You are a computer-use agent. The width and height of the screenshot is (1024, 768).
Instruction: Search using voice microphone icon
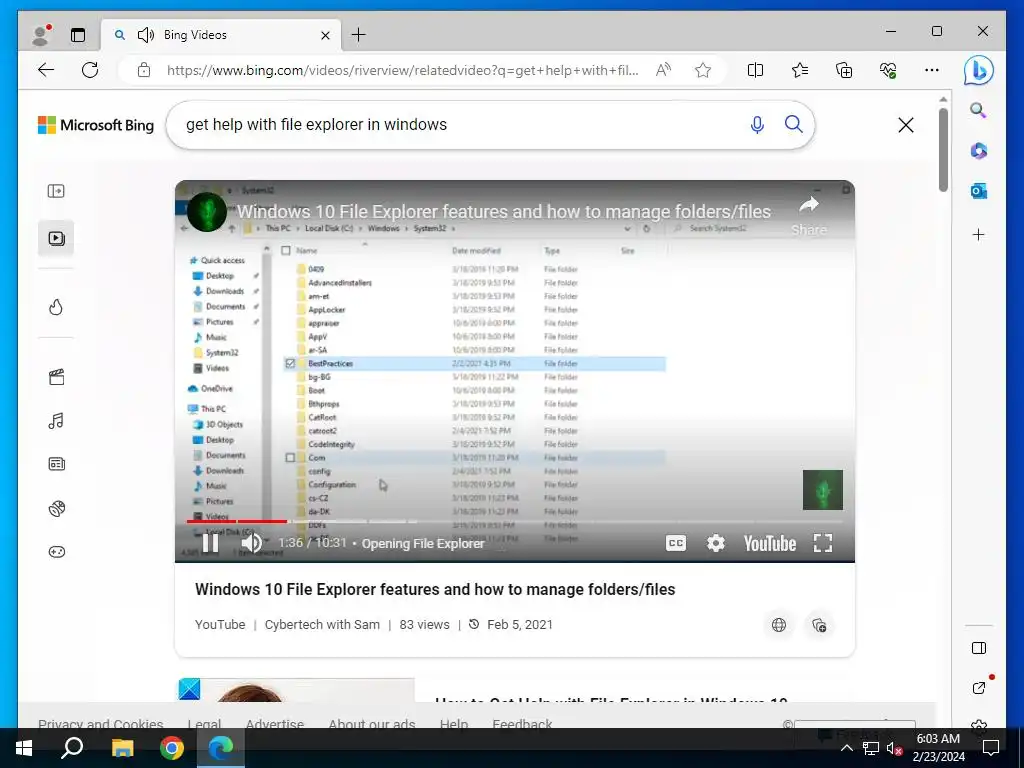pos(757,124)
